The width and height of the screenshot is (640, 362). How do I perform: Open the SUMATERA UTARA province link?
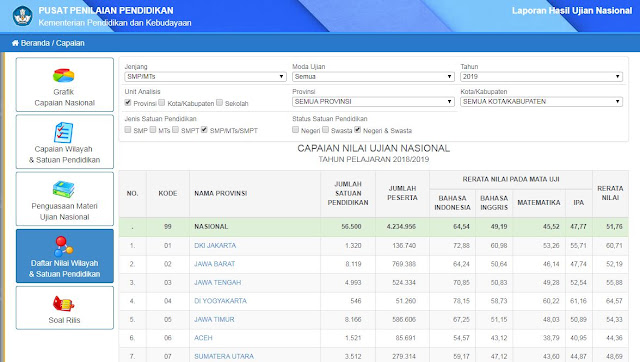click(224, 356)
